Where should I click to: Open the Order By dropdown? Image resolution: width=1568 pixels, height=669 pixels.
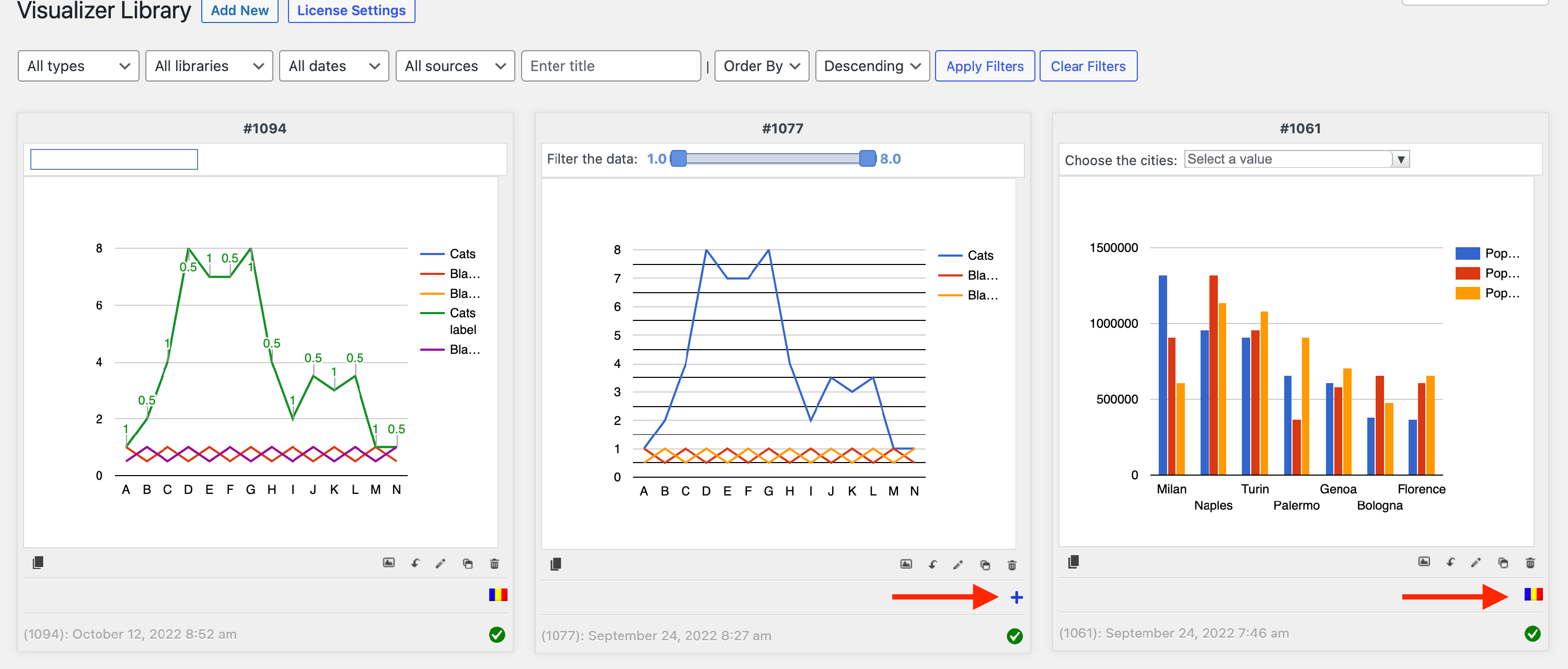(761, 66)
